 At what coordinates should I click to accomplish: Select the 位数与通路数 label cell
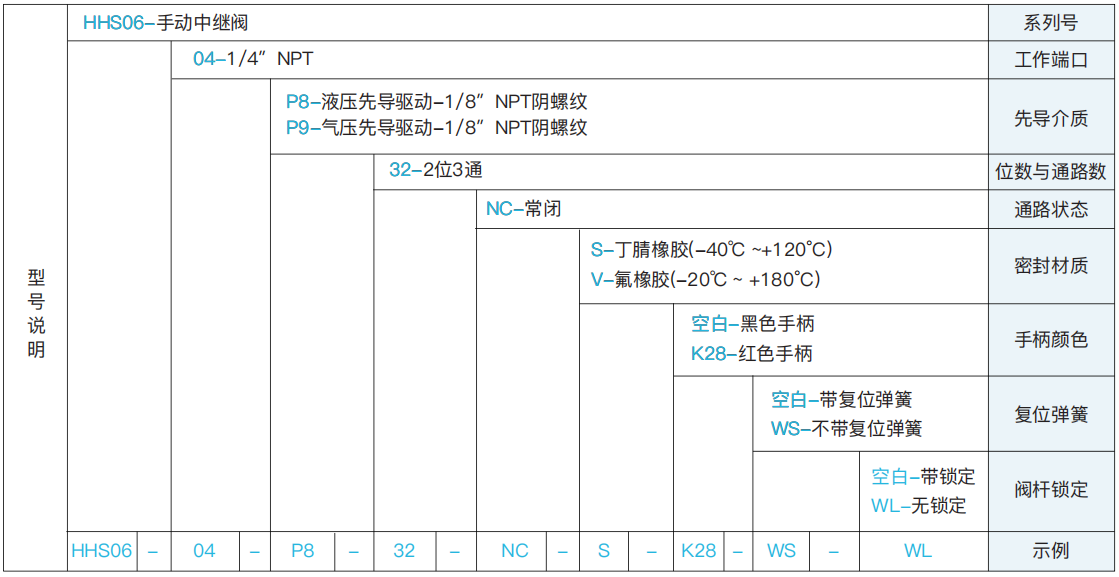[1051, 172]
